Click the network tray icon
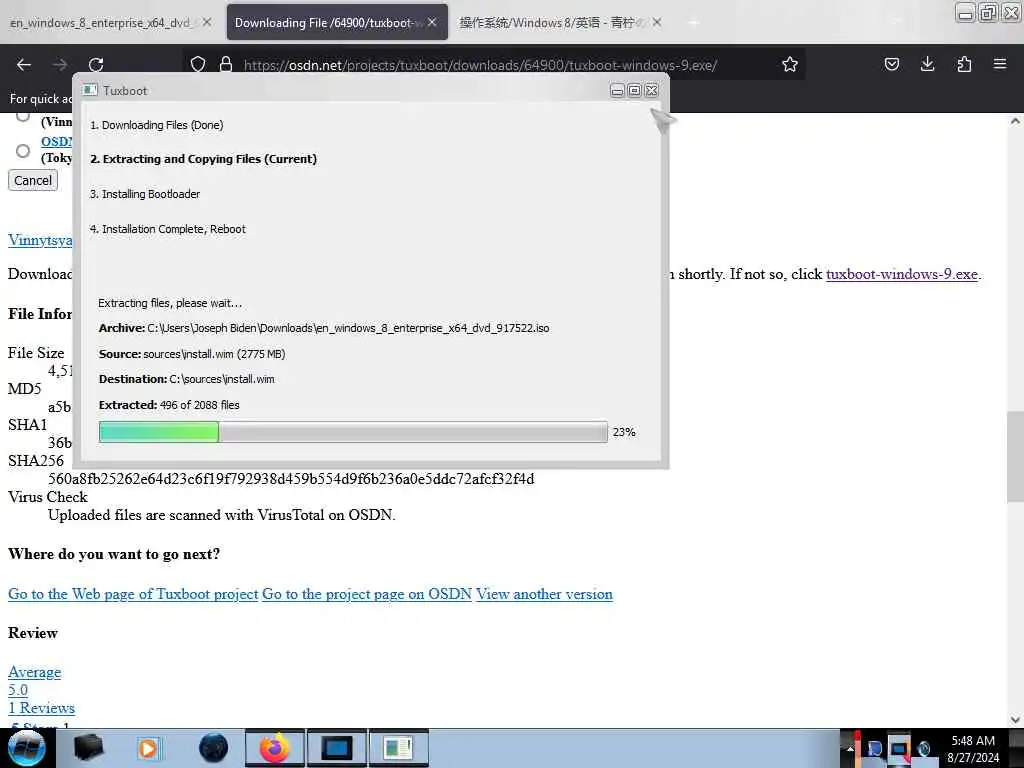 coord(899,749)
